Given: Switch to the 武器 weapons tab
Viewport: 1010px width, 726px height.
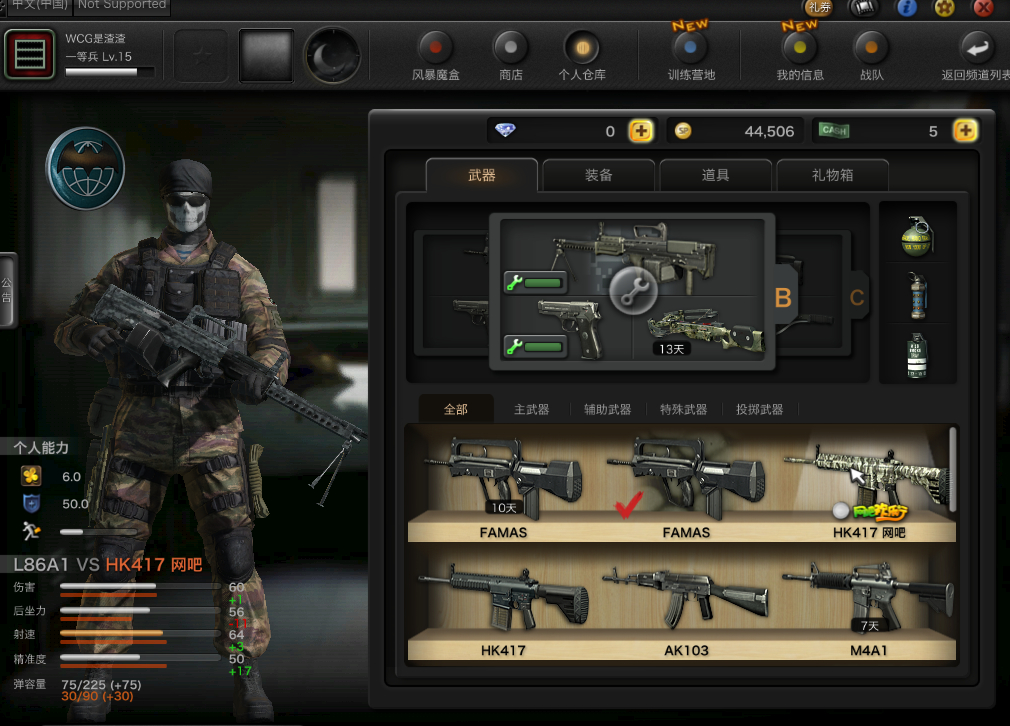Looking at the screenshot, I should pyautogui.click(x=481, y=175).
